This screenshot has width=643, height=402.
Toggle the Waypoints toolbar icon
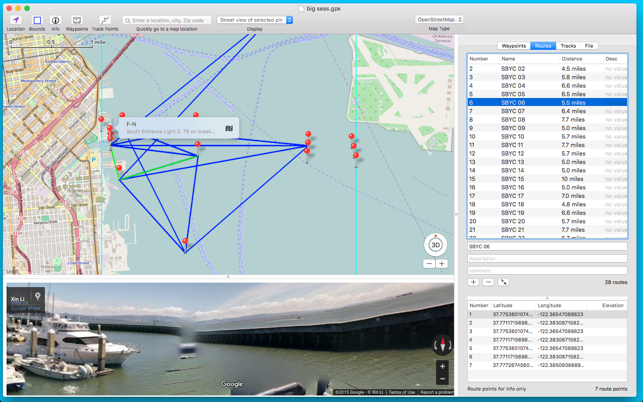77,20
